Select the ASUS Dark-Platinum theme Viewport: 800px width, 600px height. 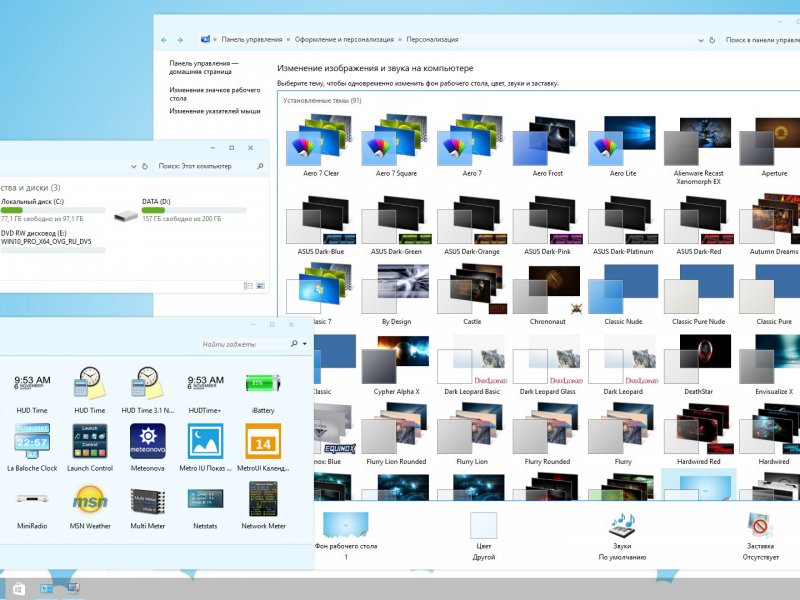click(x=622, y=224)
